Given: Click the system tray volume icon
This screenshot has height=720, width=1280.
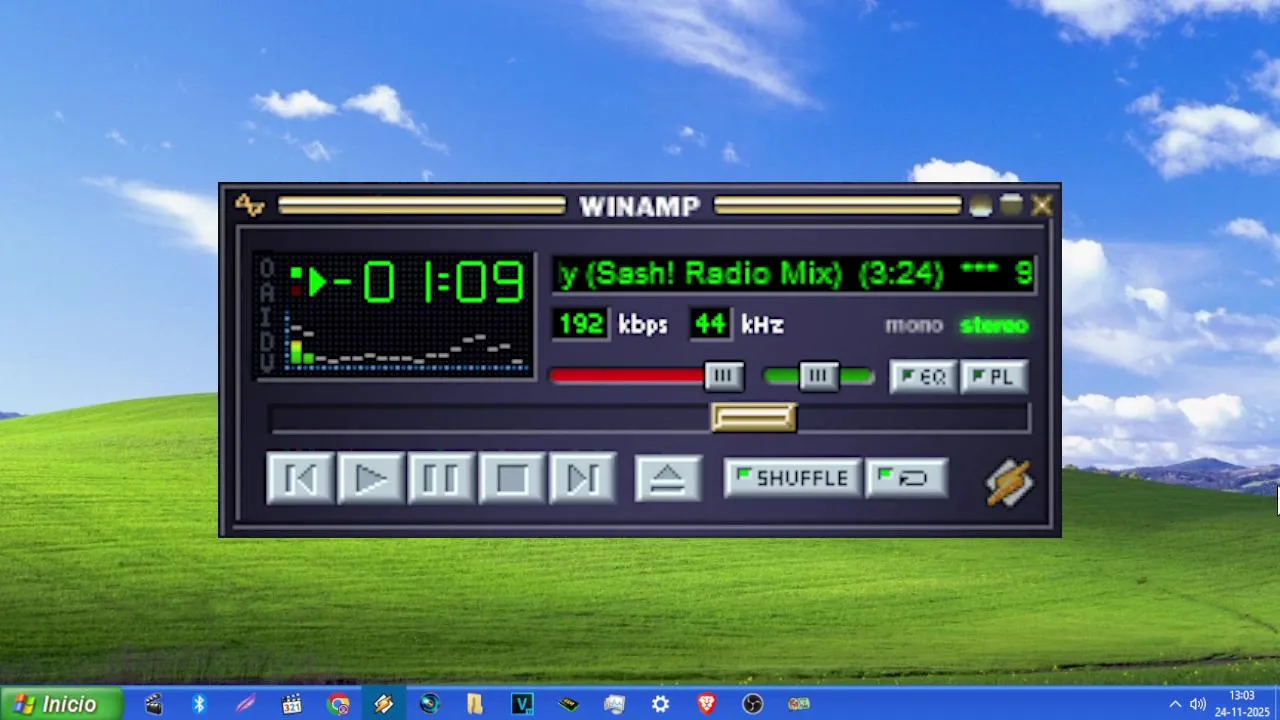Looking at the screenshot, I should click(1197, 704).
